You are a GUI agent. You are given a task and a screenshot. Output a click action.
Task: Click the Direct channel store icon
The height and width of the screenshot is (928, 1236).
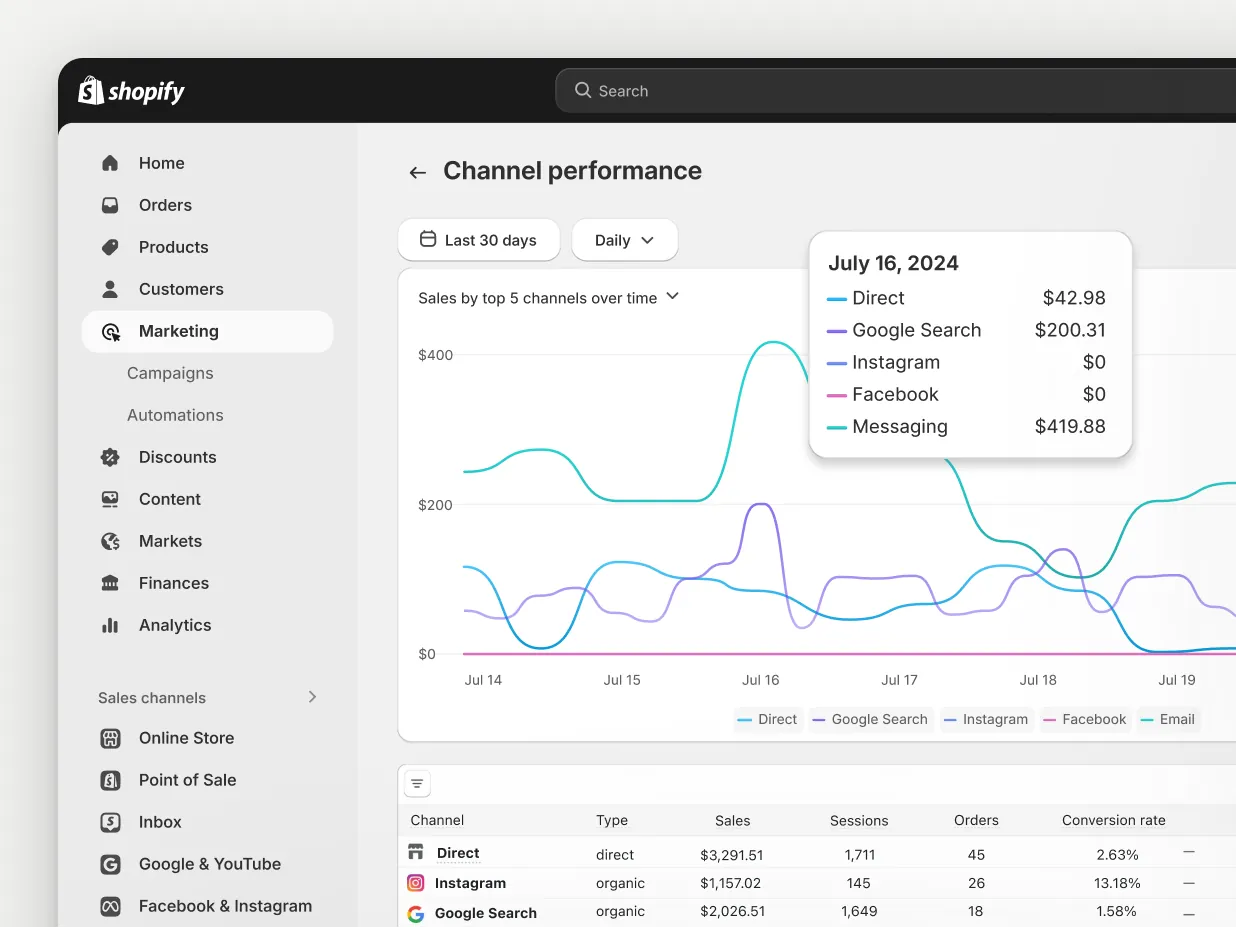click(416, 852)
